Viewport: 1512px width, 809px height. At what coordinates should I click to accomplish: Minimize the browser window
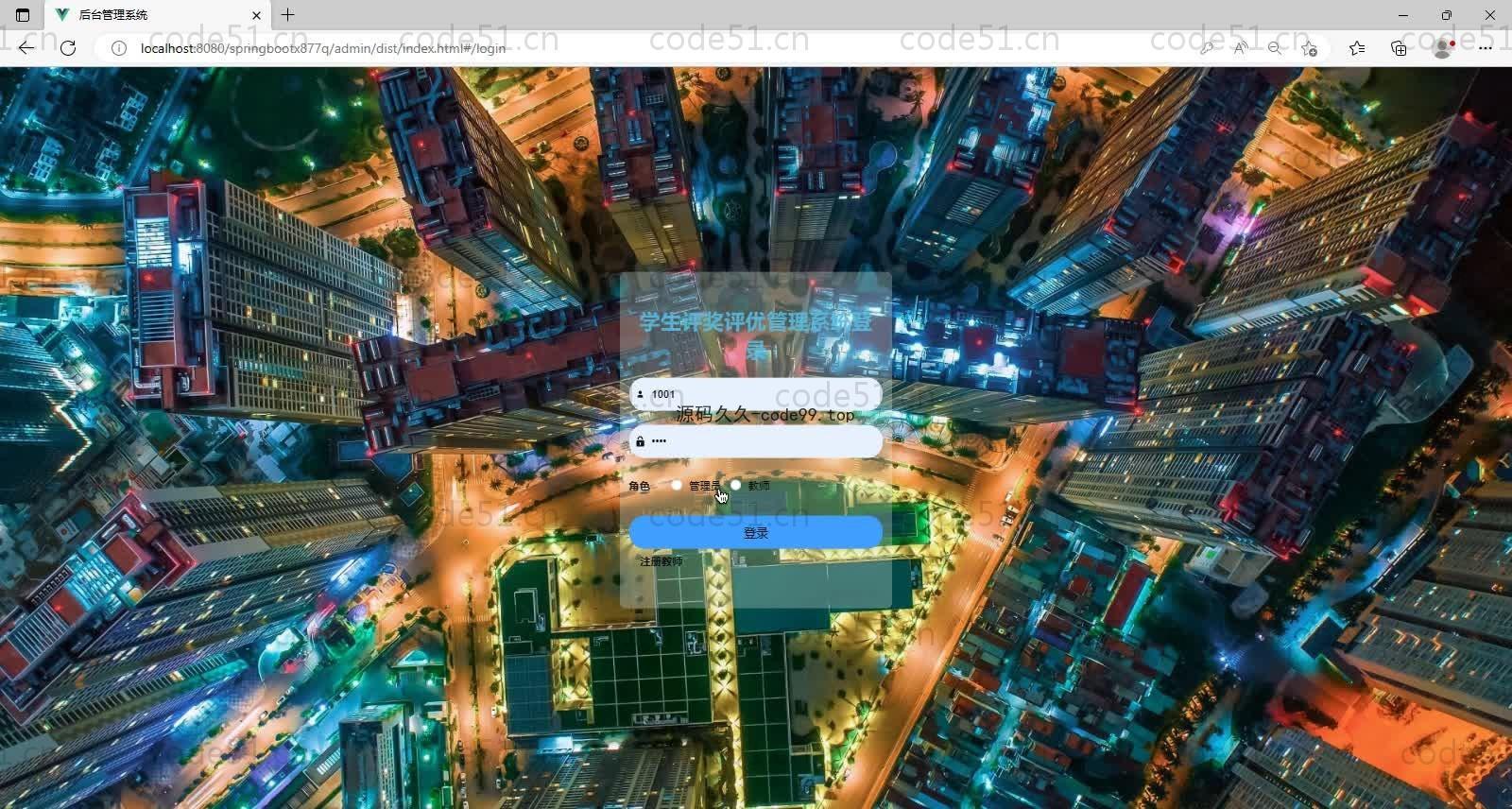click(x=1402, y=15)
